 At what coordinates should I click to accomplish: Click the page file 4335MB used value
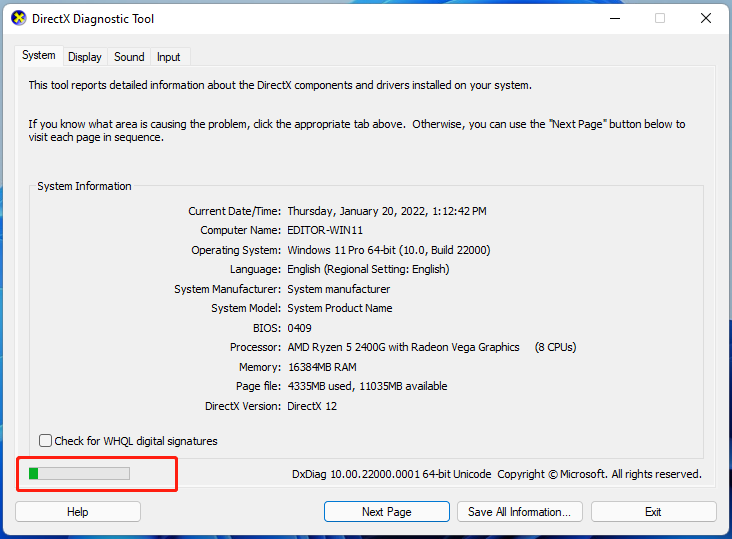tap(367, 386)
